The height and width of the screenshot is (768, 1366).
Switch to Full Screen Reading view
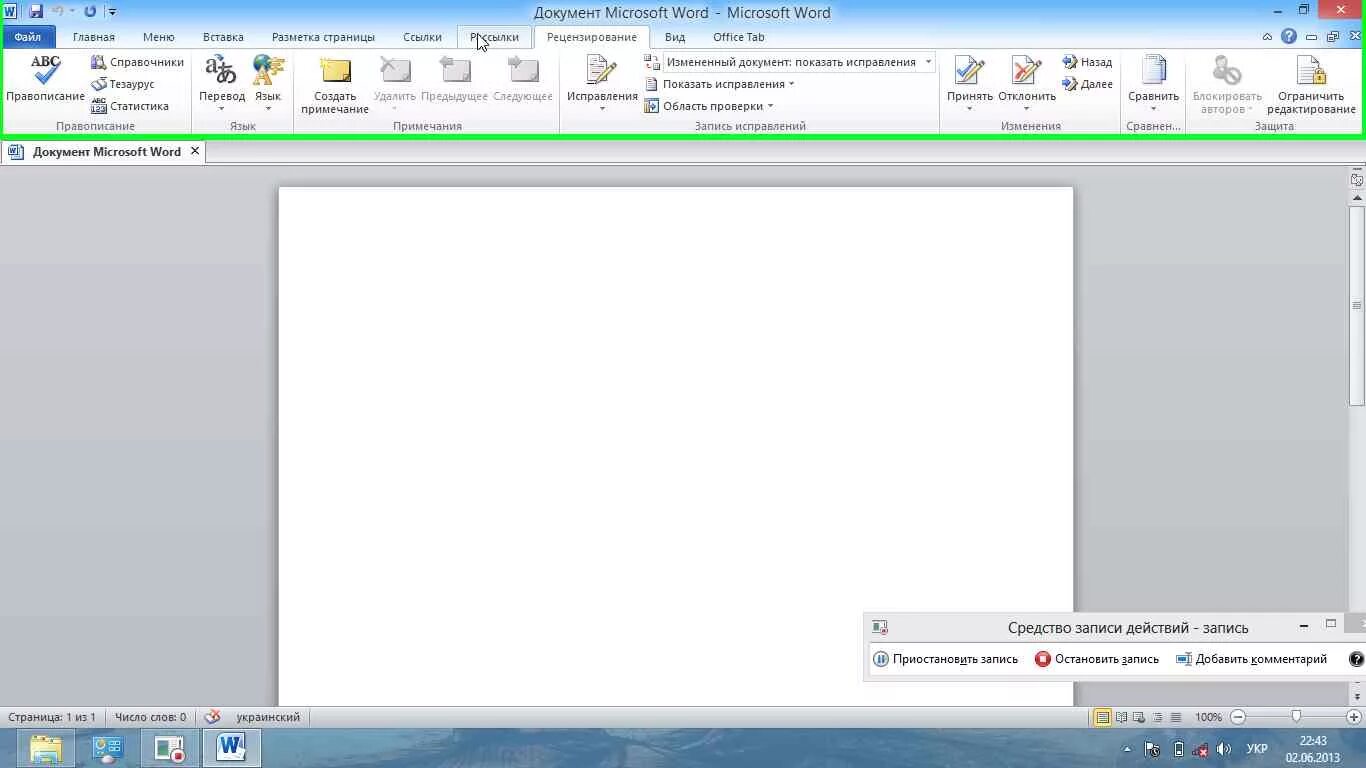1122,717
